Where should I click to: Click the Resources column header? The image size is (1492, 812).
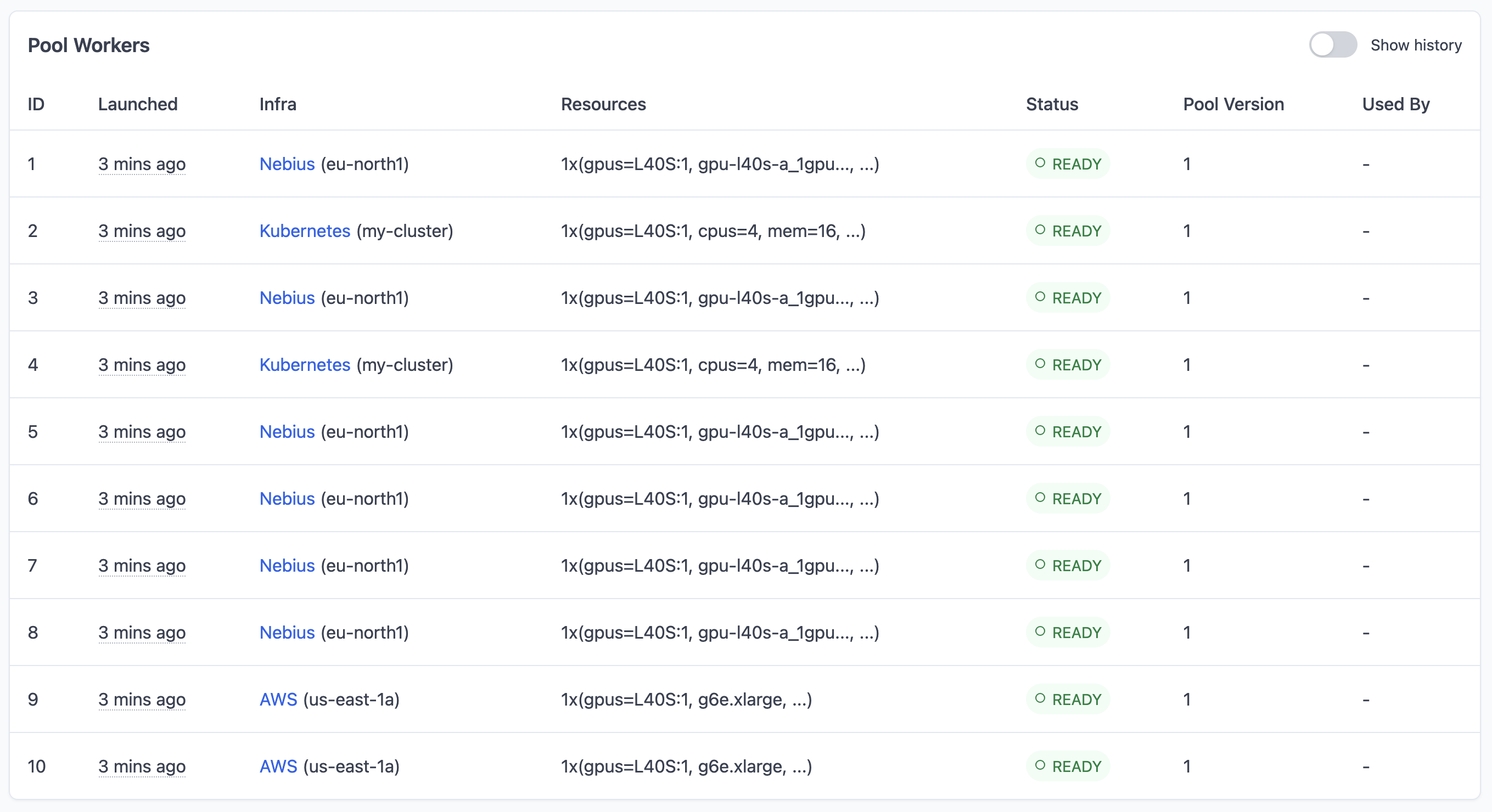[x=603, y=104]
